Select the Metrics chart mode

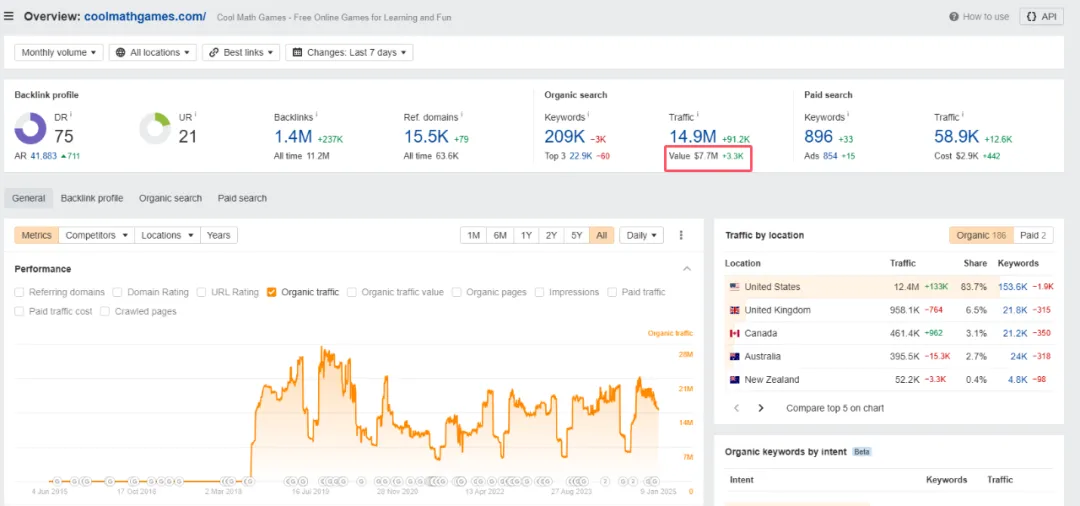[x=37, y=235]
